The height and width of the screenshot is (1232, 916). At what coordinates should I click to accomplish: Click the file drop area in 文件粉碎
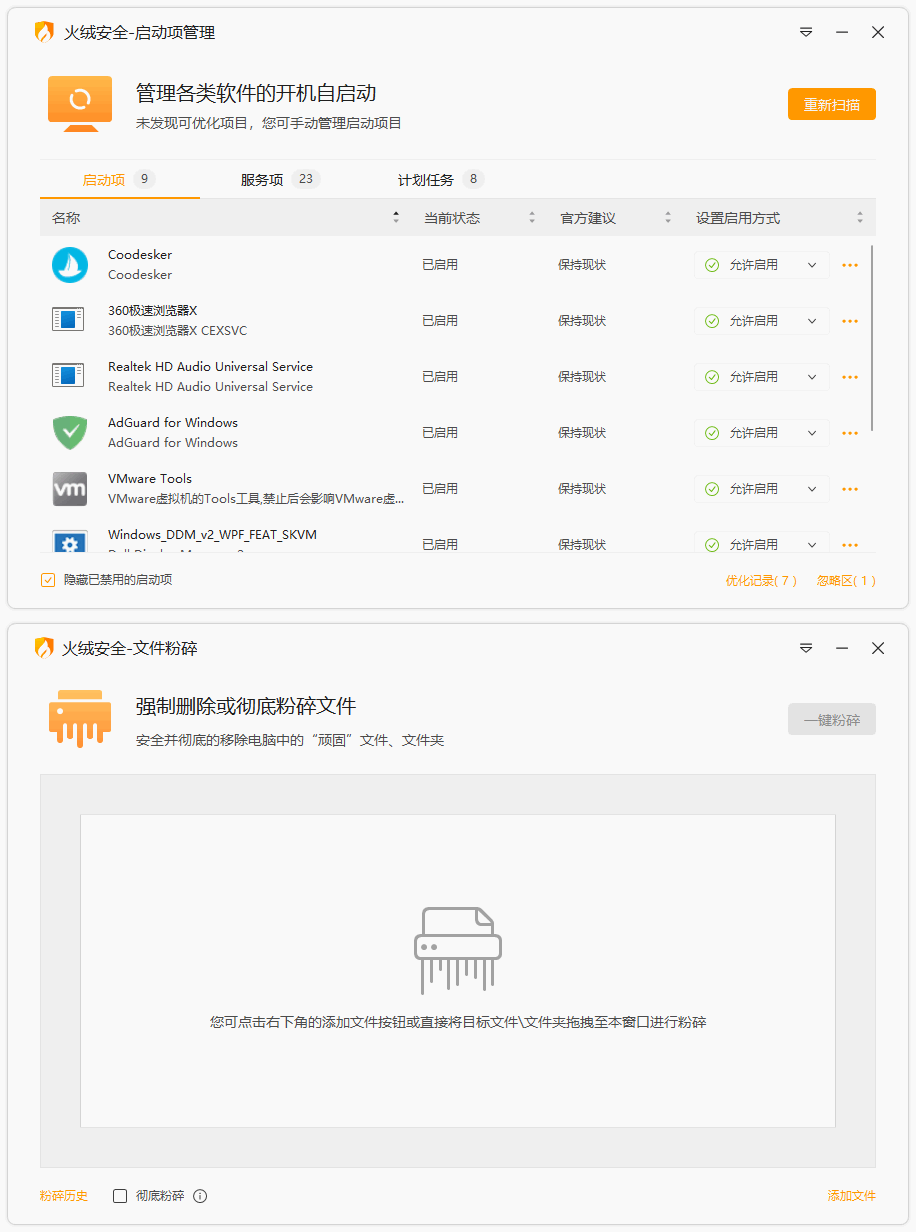point(458,971)
